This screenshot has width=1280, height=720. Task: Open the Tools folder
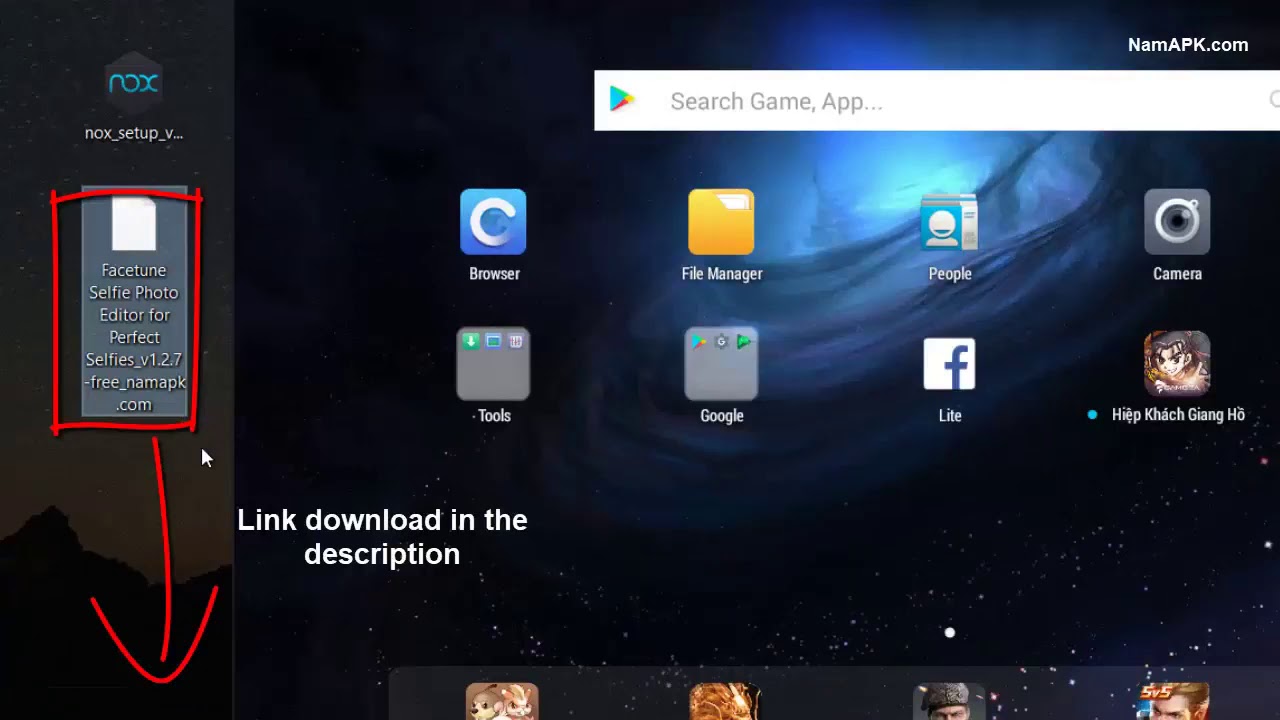coord(493,364)
